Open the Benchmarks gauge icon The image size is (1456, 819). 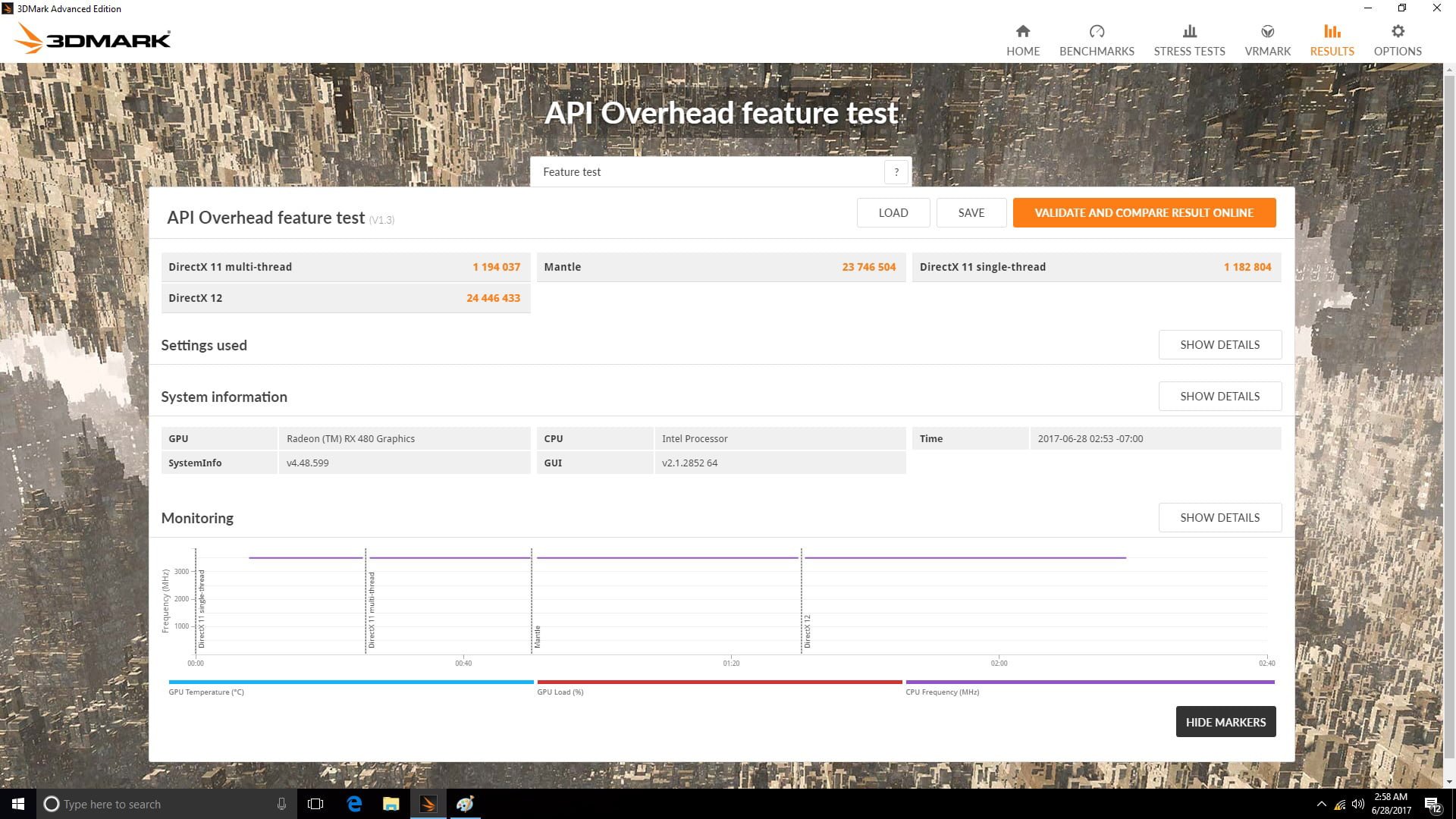[x=1097, y=32]
